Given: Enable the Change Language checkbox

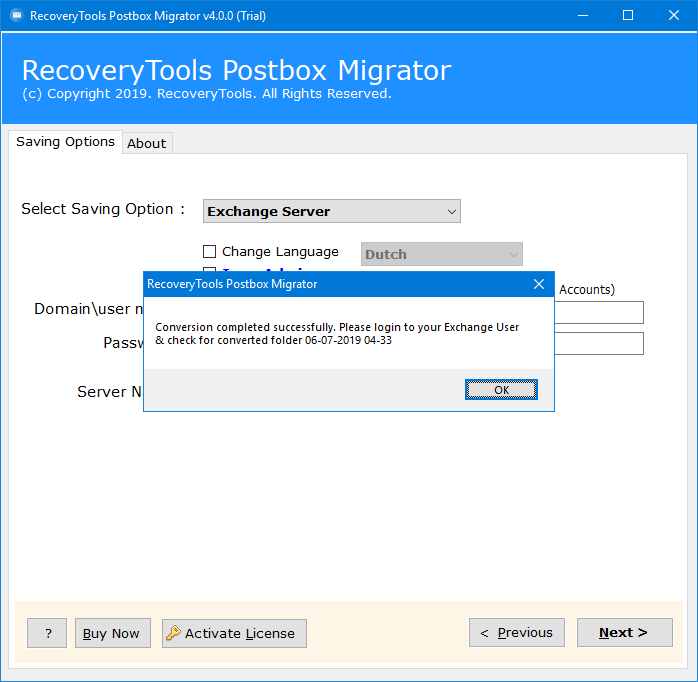Looking at the screenshot, I should click(209, 252).
